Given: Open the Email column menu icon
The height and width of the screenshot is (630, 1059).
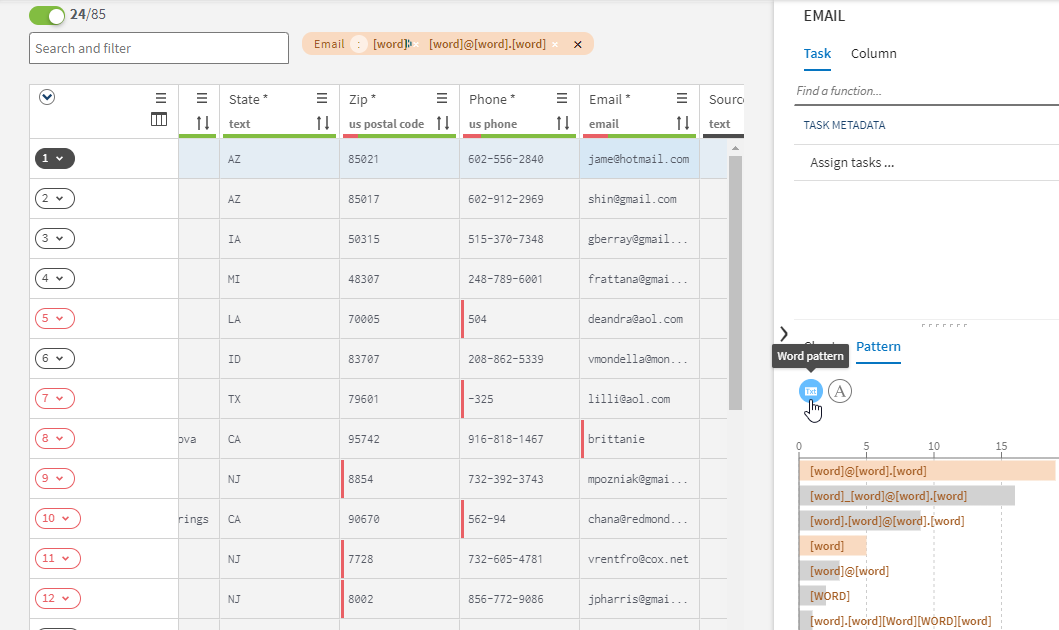Looking at the screenshot, I should pos(681,98).
